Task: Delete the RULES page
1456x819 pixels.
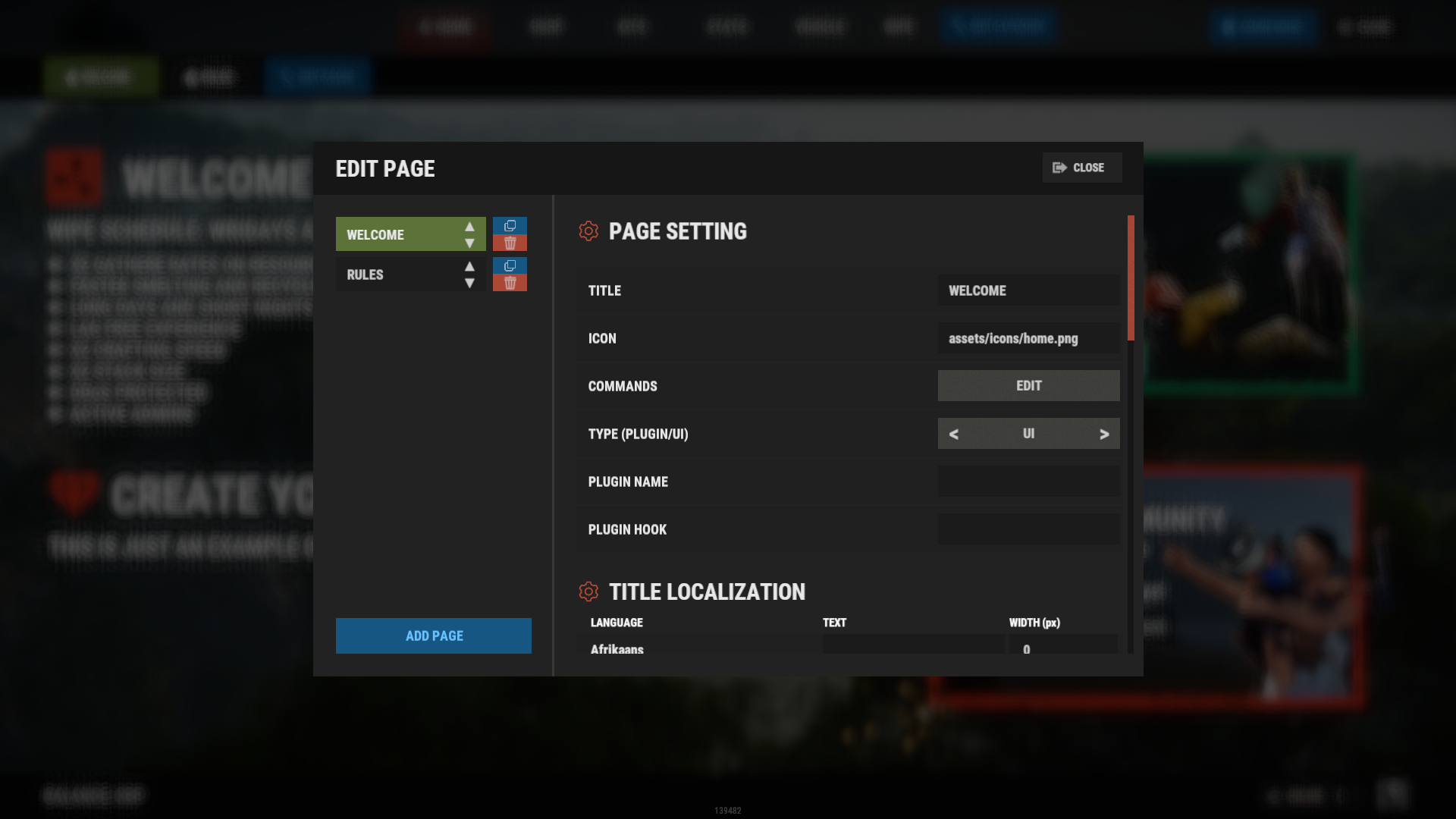Action: pyautogui.click(x=510, y=283)
